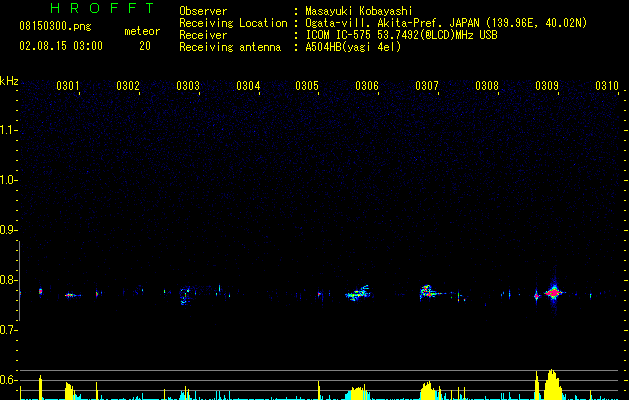The width and height of the screenshot is (629, 400).
Task: Select the antenna value A504HB(yagi 4el)
Action: pyautogui.click(x=353, y=47)
